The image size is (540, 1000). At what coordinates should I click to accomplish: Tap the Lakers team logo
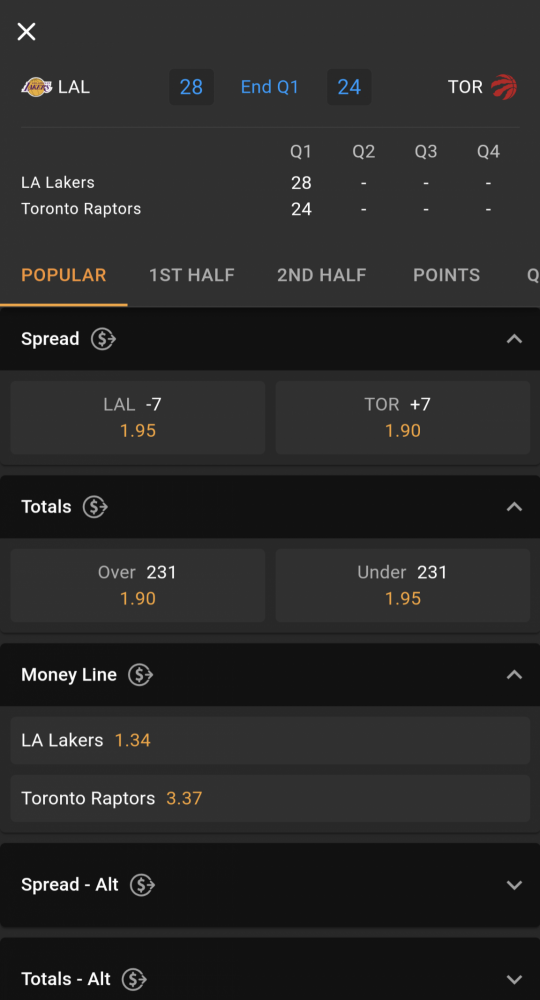(x=37, y=87)
